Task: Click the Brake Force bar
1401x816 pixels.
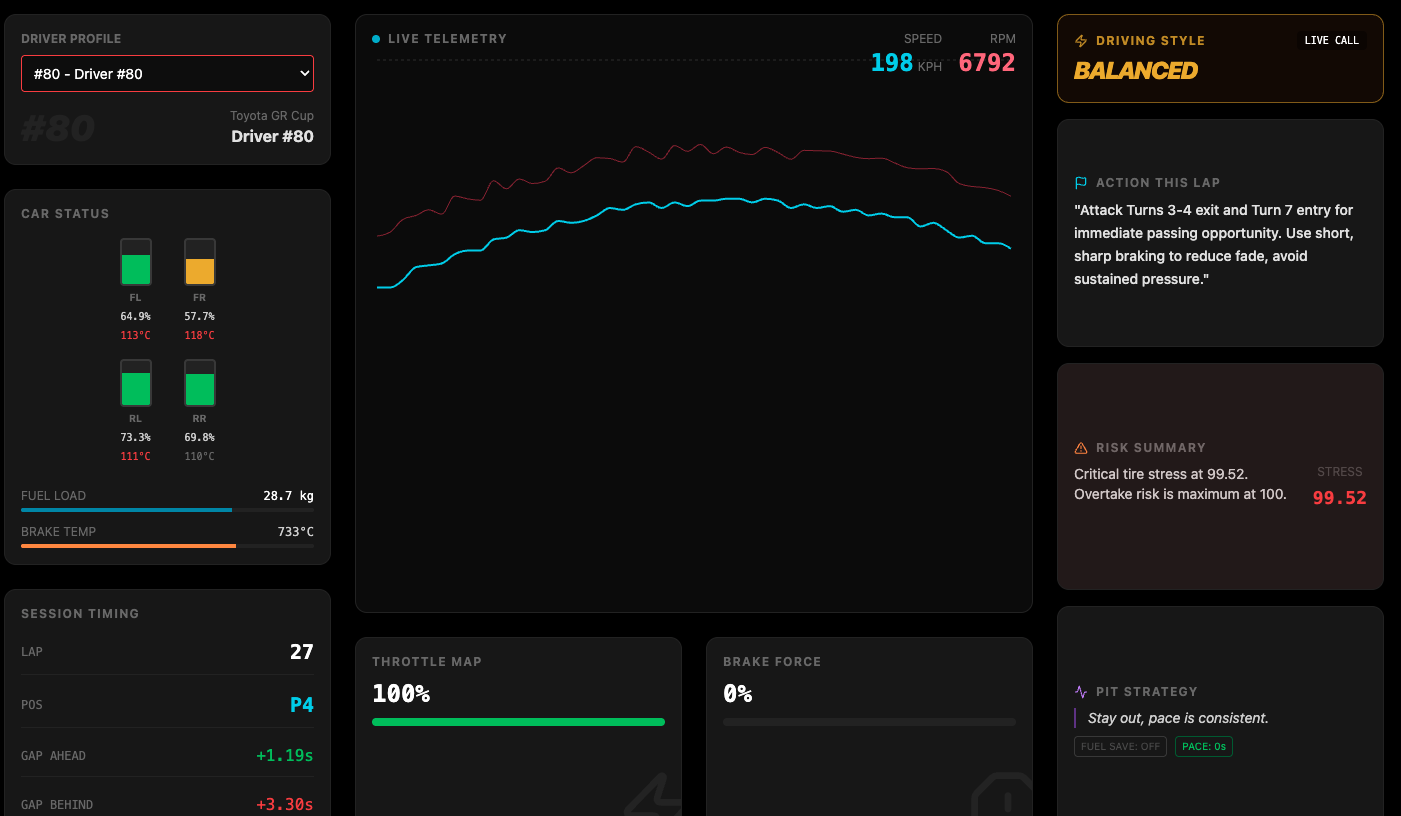Action: pos(869,722)
